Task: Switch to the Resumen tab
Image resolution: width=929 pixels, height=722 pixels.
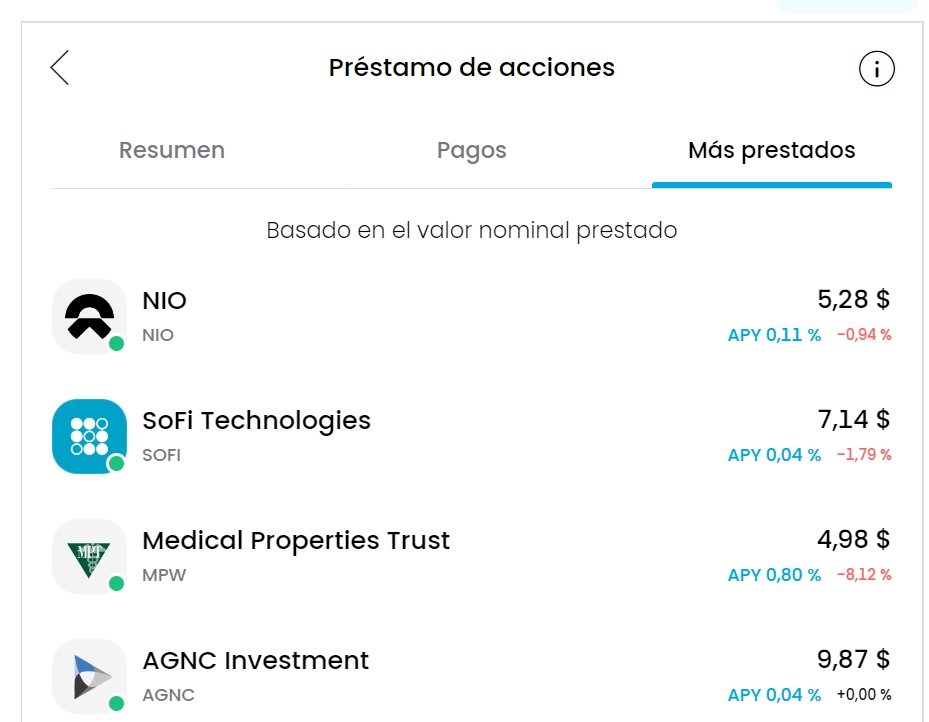Action: [x=171, y=150]
